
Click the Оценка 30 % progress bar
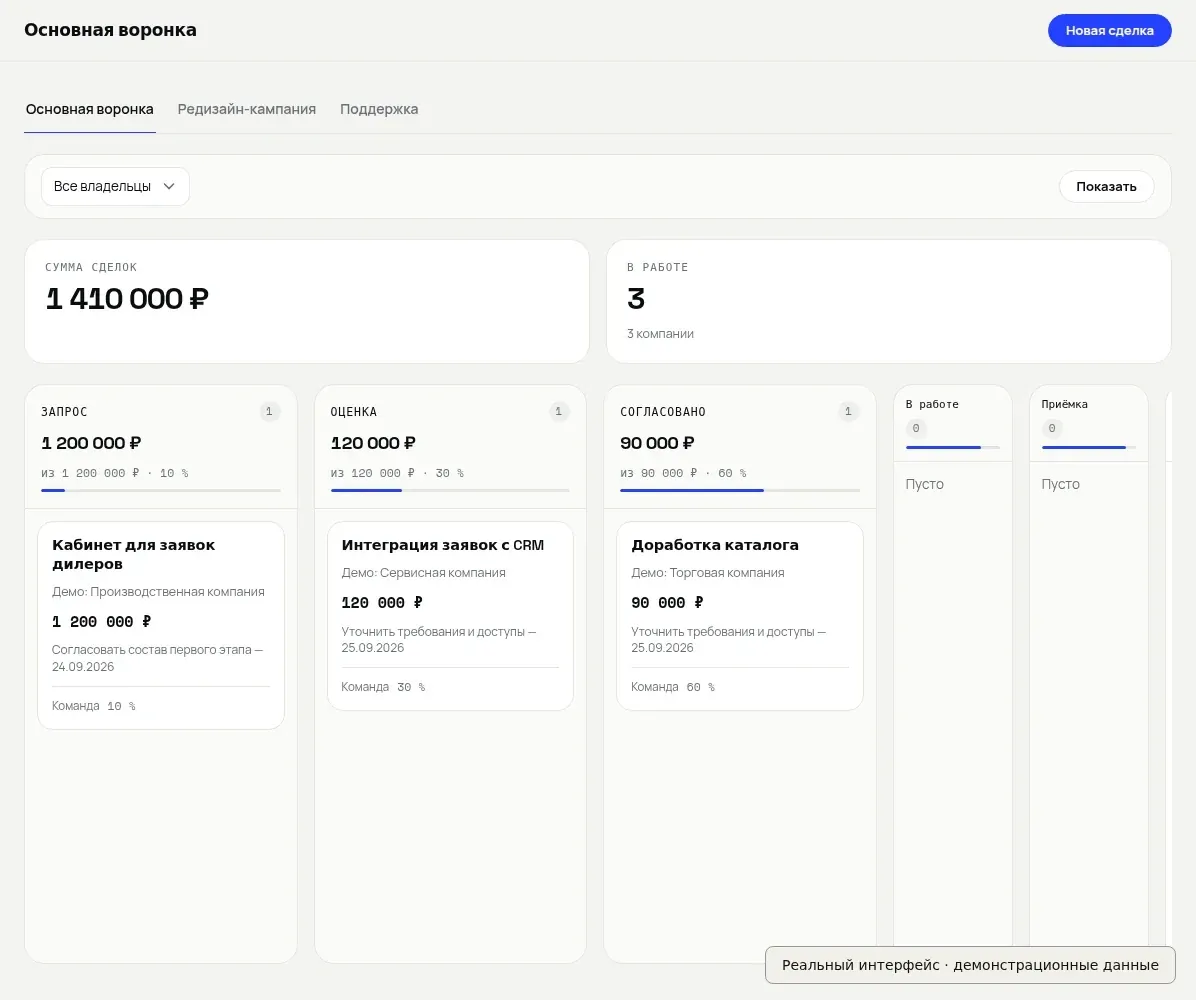coord(450,490)
